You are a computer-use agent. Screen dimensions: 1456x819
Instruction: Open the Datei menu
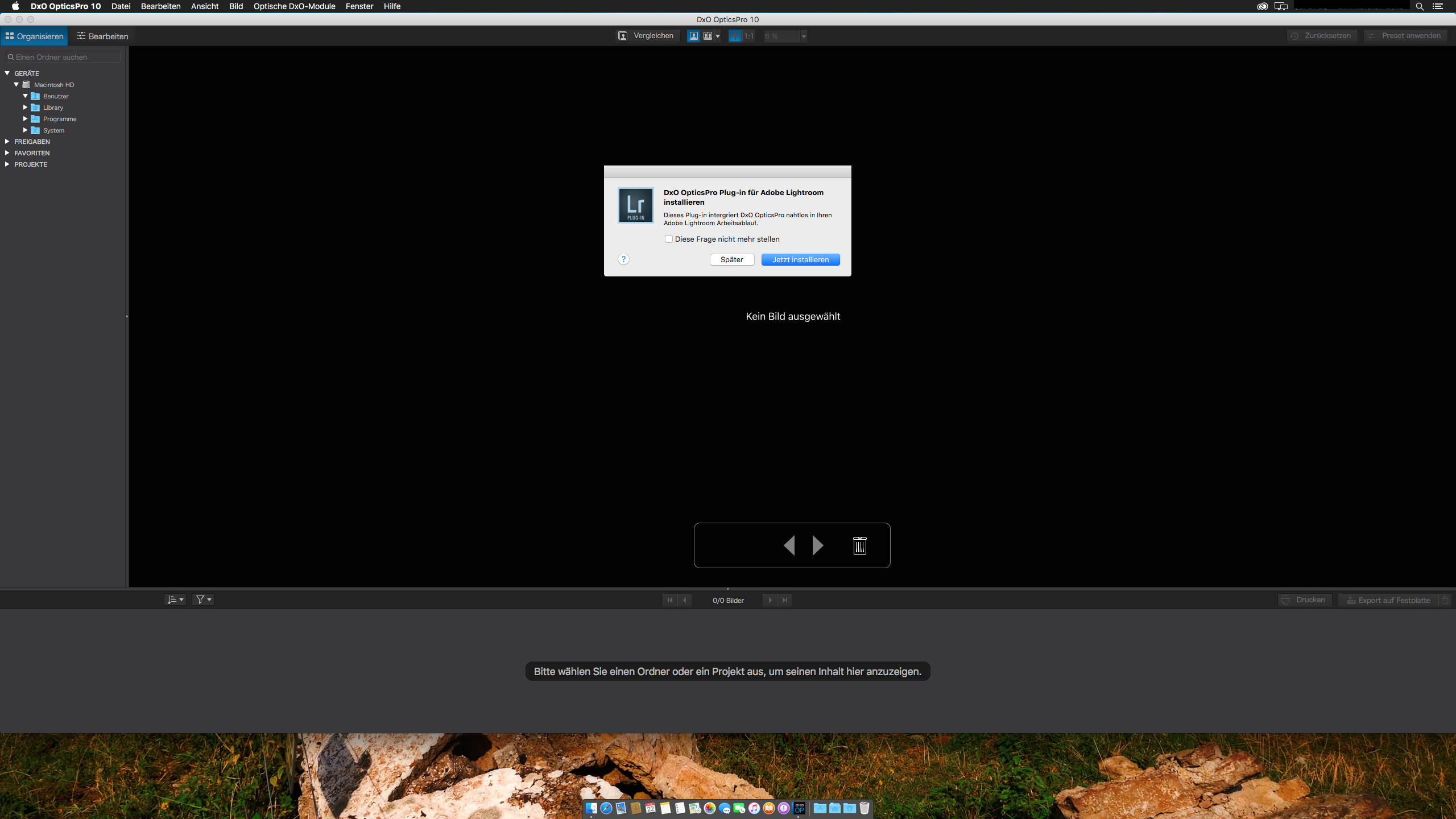tap(121, 6)
